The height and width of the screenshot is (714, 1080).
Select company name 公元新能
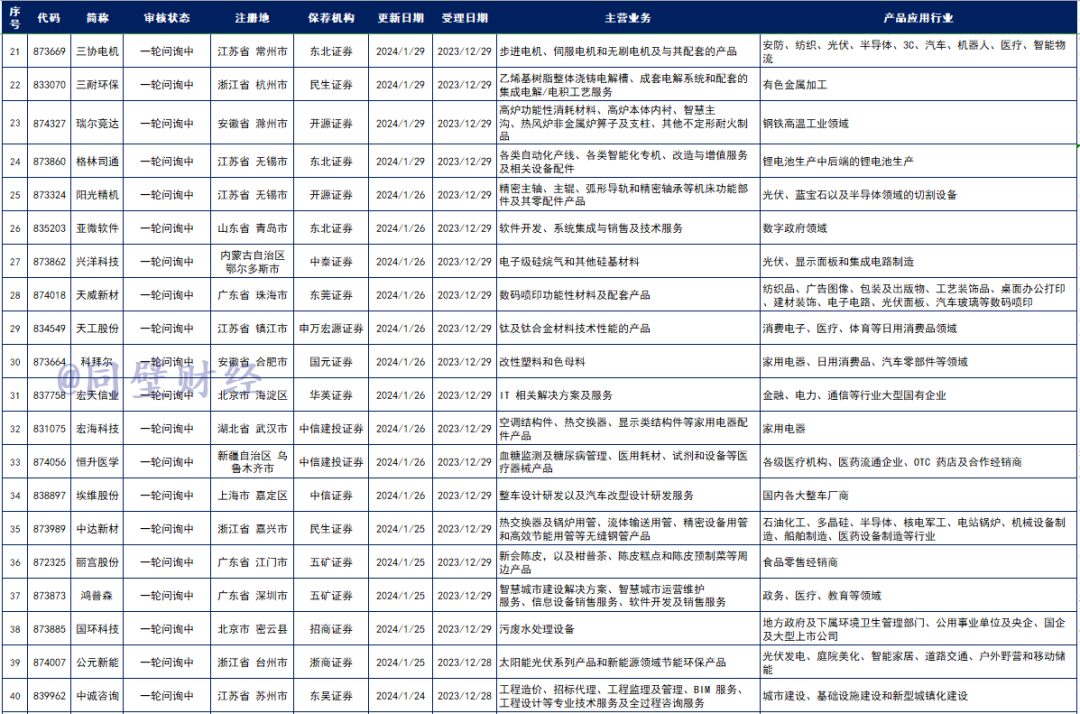[97, 662]
